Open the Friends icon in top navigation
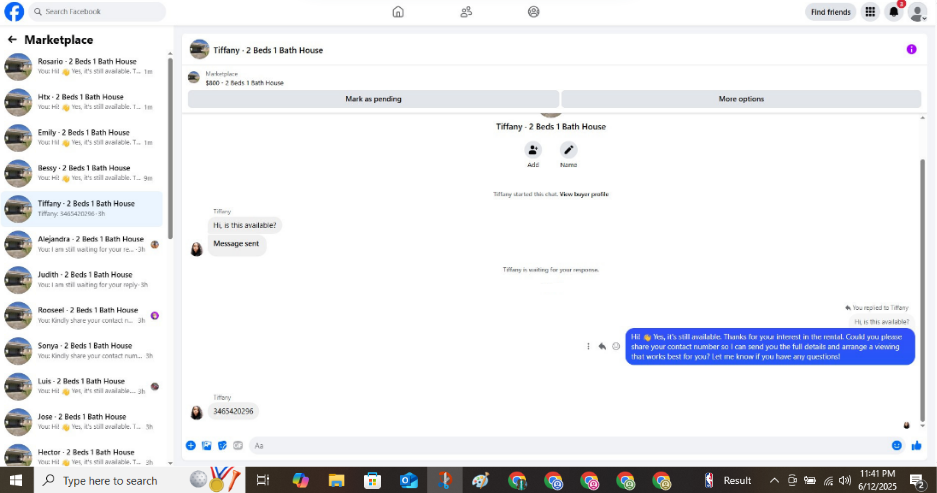 (466, 12)
